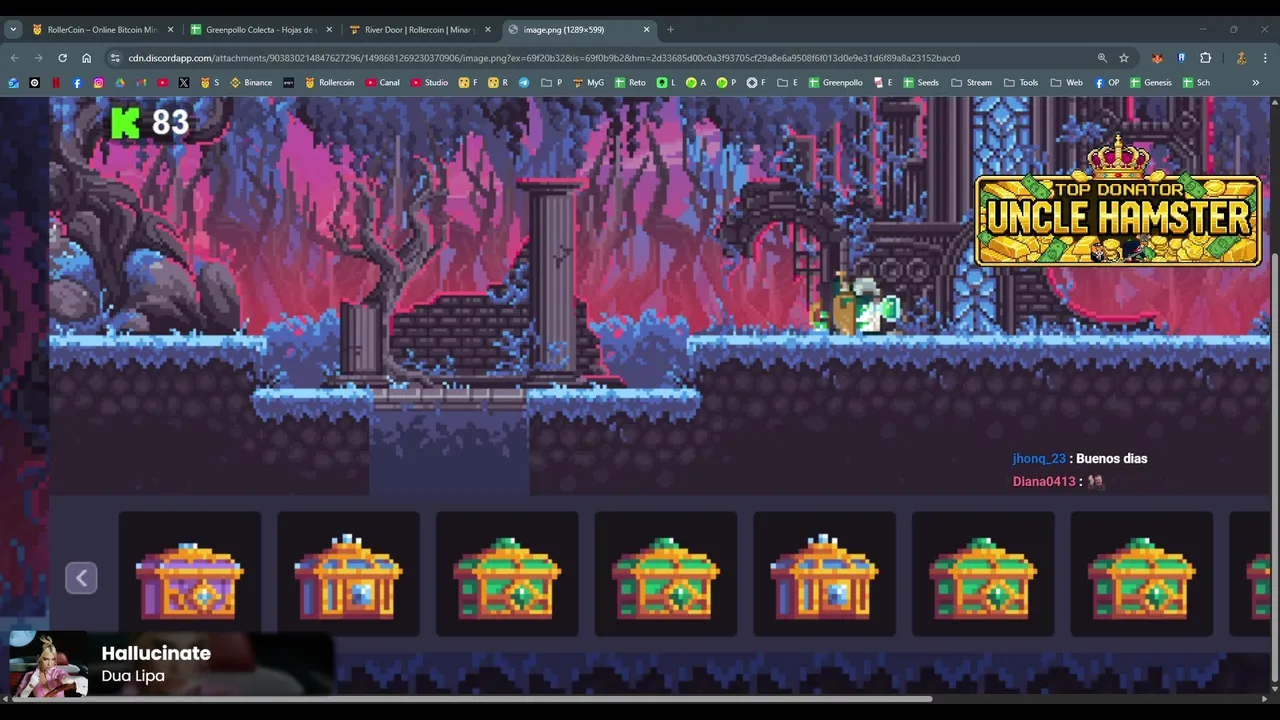Switch to the RollerCoin Online Bitcoin tab
This screenshot has width=1280, height=720.
coord(101,30)
